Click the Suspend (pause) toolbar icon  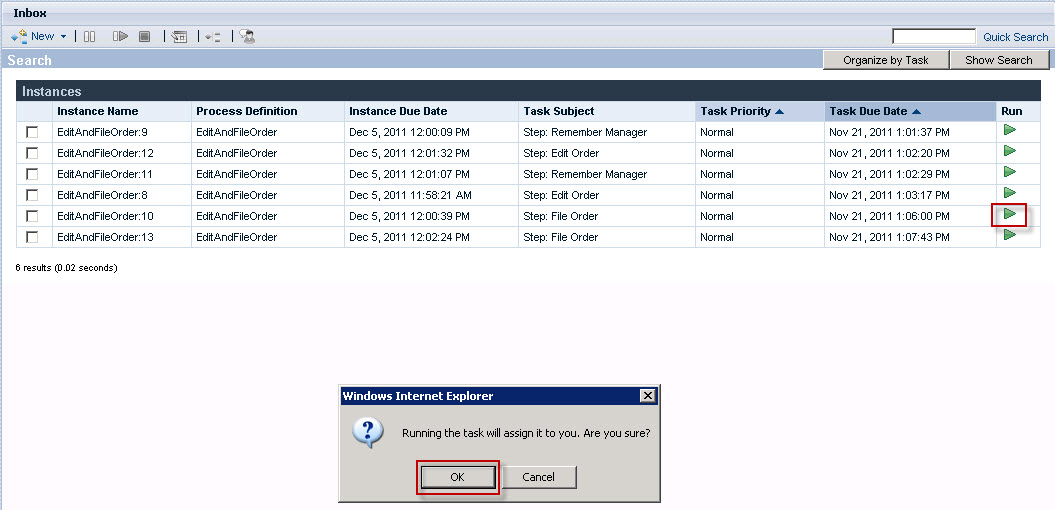point(89,36)
